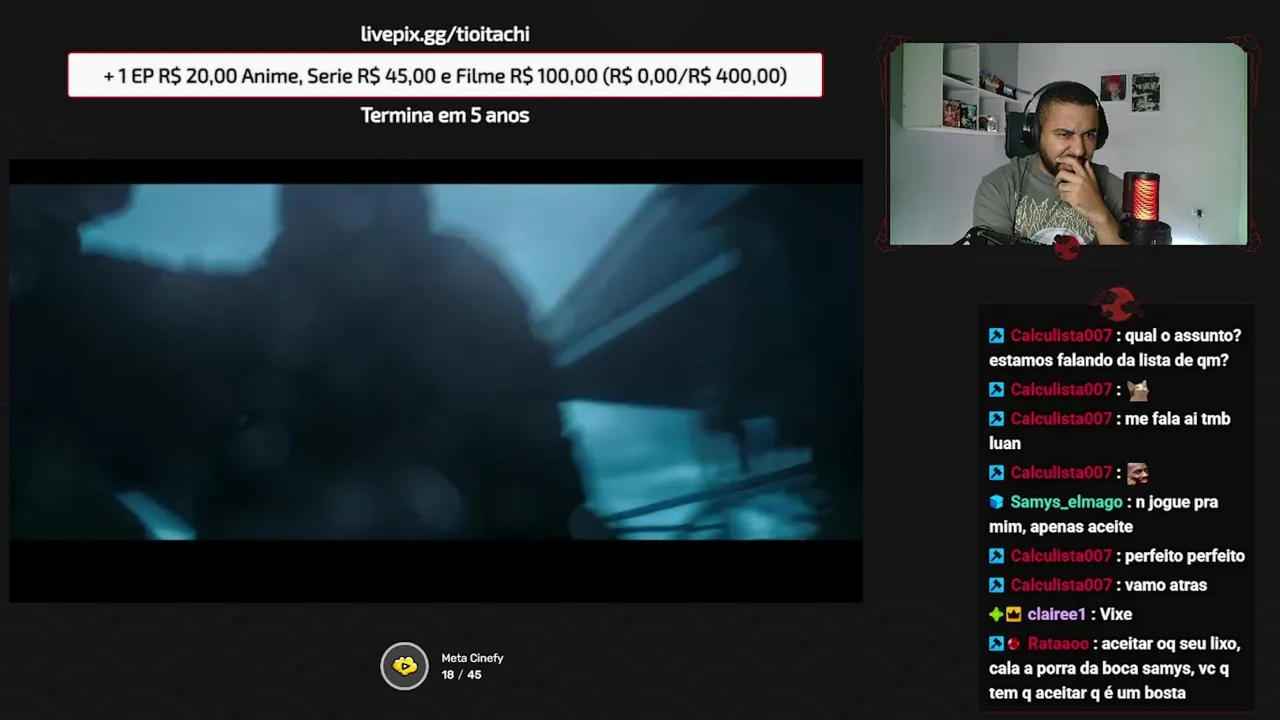The height and width of the screenshot is (720, 1280).
Task: Click the cat emote in Calculista007's message
Action: tap(1137, 390)
